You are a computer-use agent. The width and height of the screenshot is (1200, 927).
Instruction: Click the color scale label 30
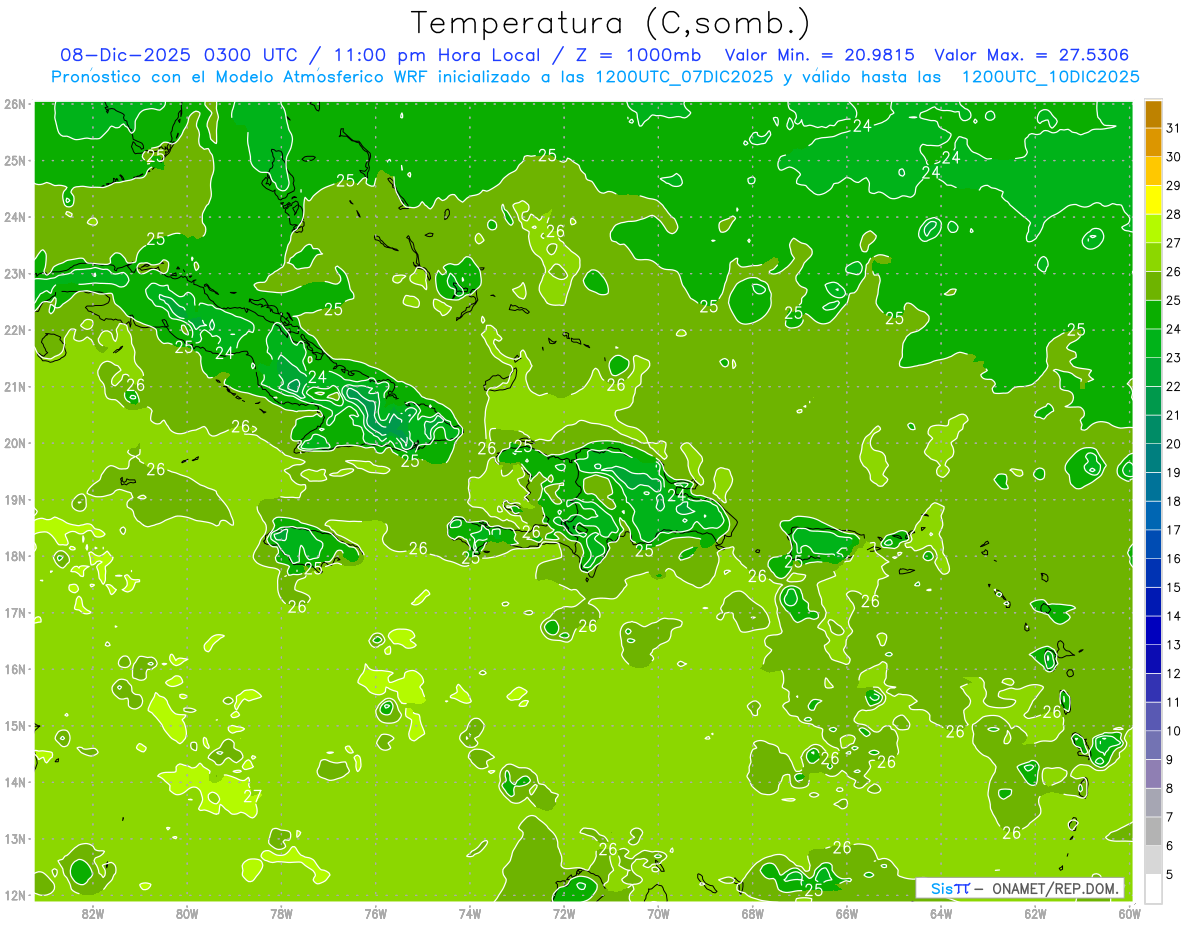(x=1174, y=156)
